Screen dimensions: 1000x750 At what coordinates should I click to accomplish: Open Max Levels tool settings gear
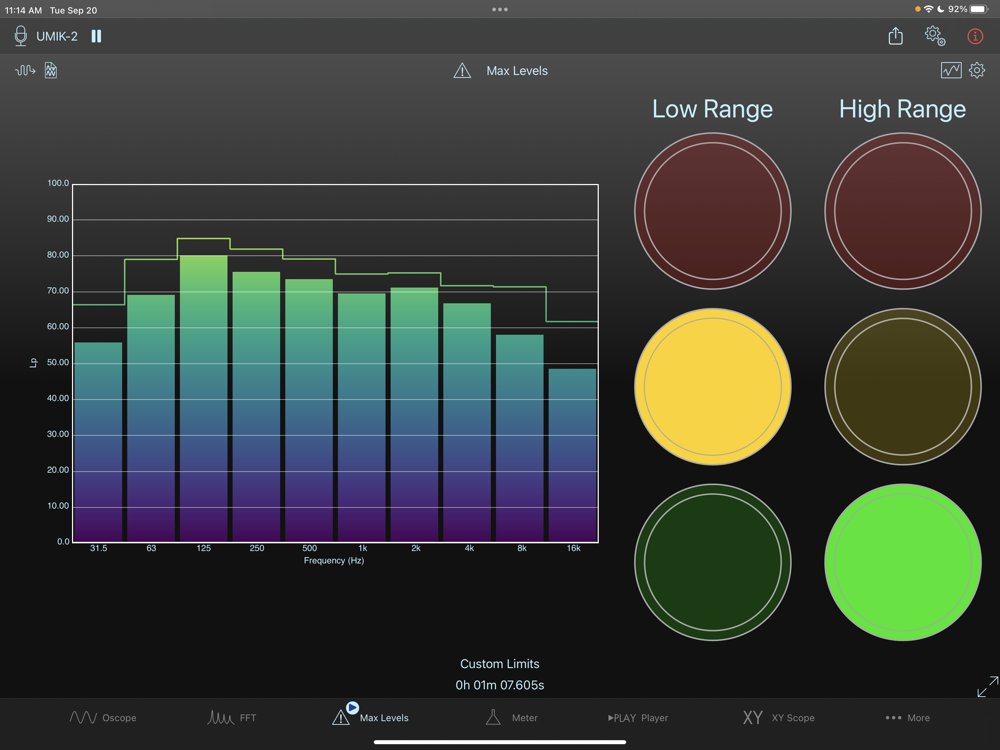pyautogui.click(x=977, y=70)
